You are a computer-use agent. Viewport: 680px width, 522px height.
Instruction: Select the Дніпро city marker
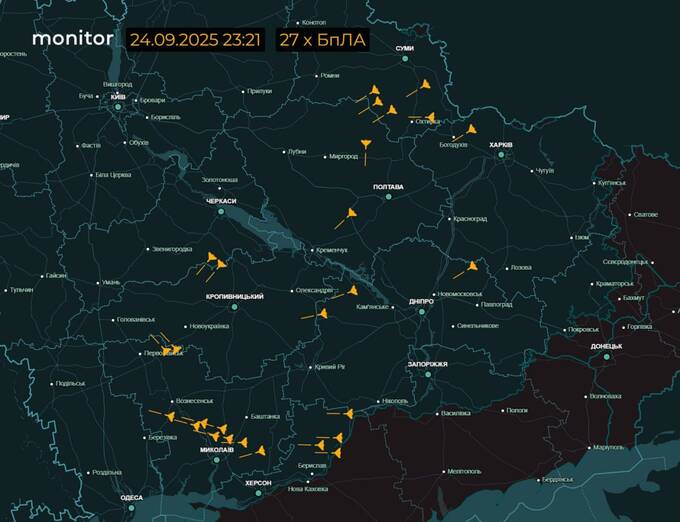pos(420,311)
